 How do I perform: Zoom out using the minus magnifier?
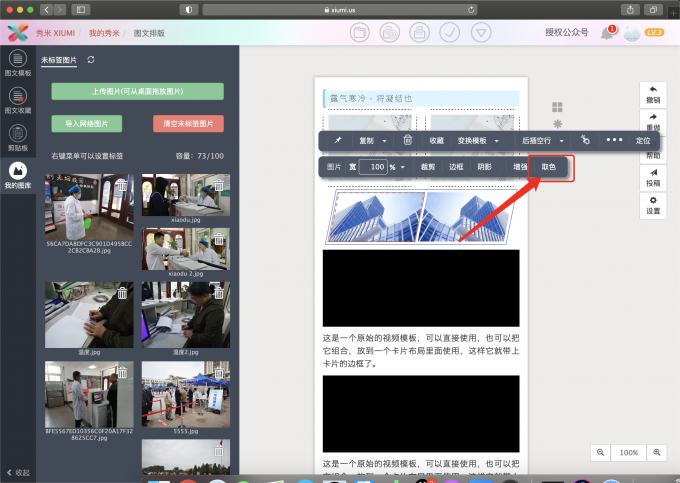pos(600,453)
